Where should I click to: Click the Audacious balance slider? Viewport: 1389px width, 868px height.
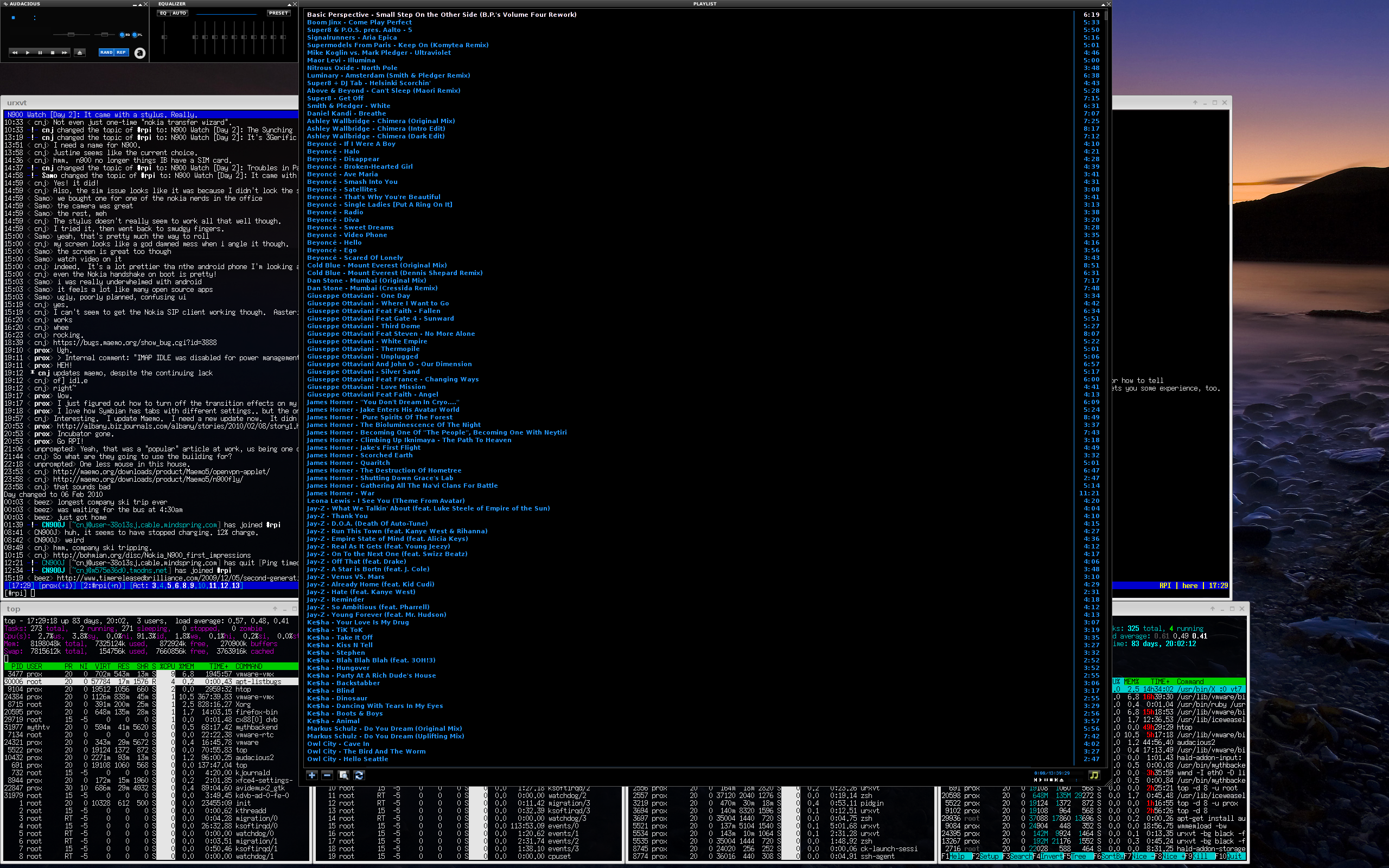105,34
